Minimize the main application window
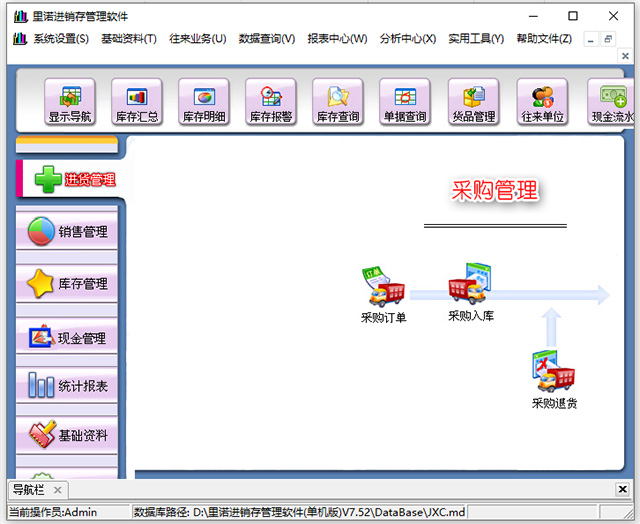 tap(533, 16)
